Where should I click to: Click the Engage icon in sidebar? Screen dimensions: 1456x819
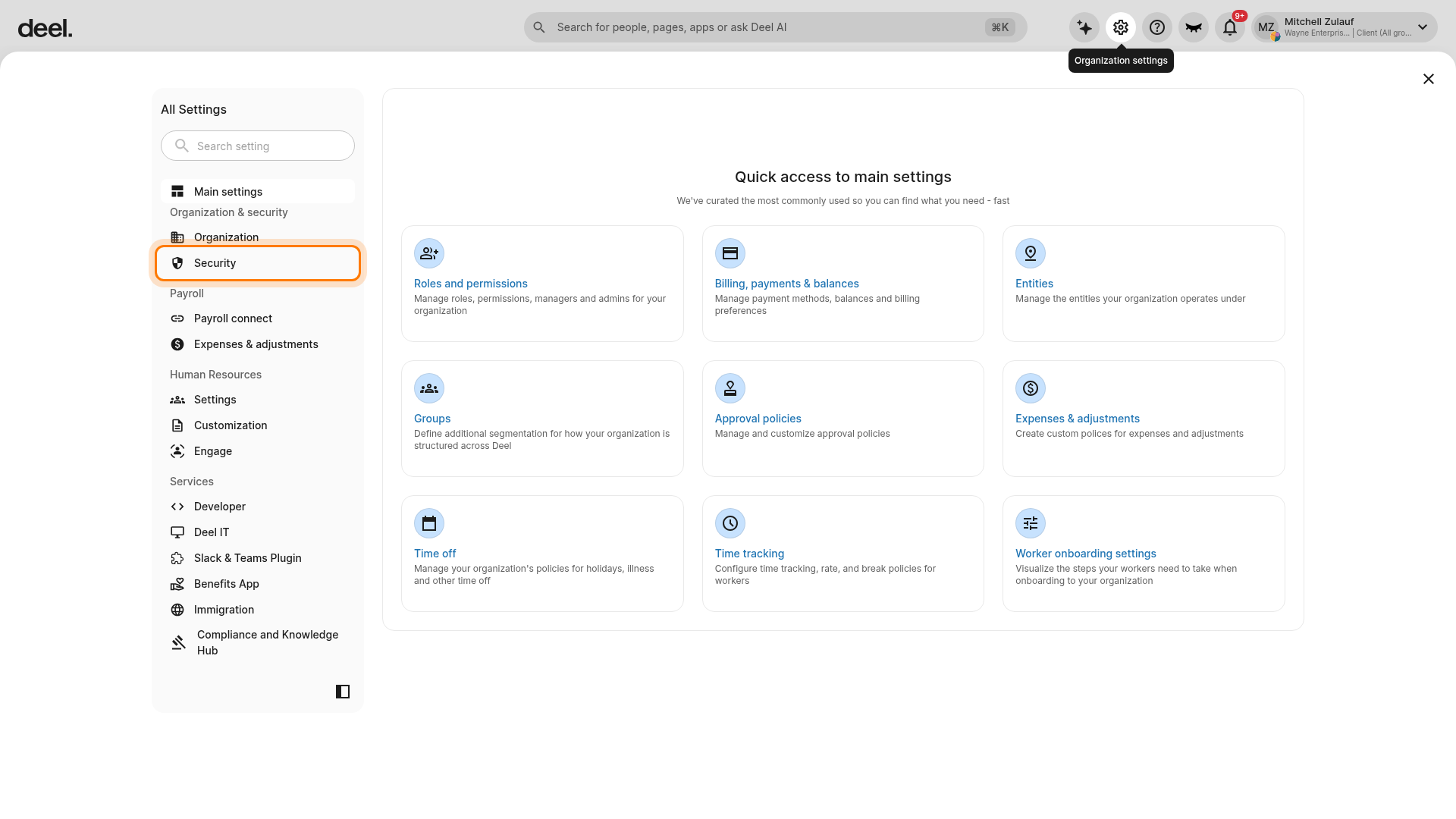tap(177, 451)
